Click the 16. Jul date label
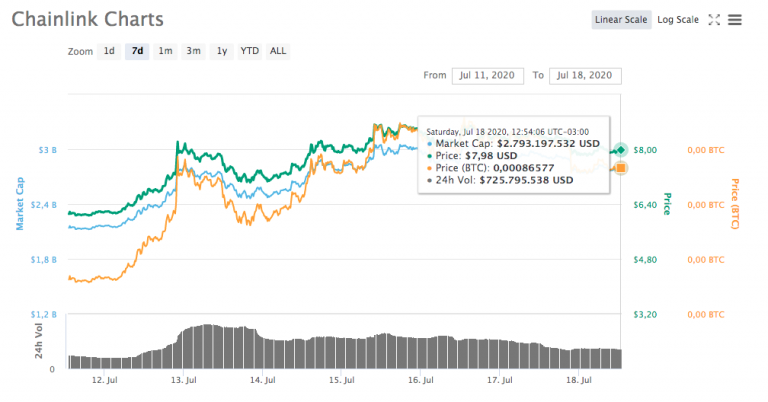Viewport: 768px width, 402px height. click(x=421, y=380)
